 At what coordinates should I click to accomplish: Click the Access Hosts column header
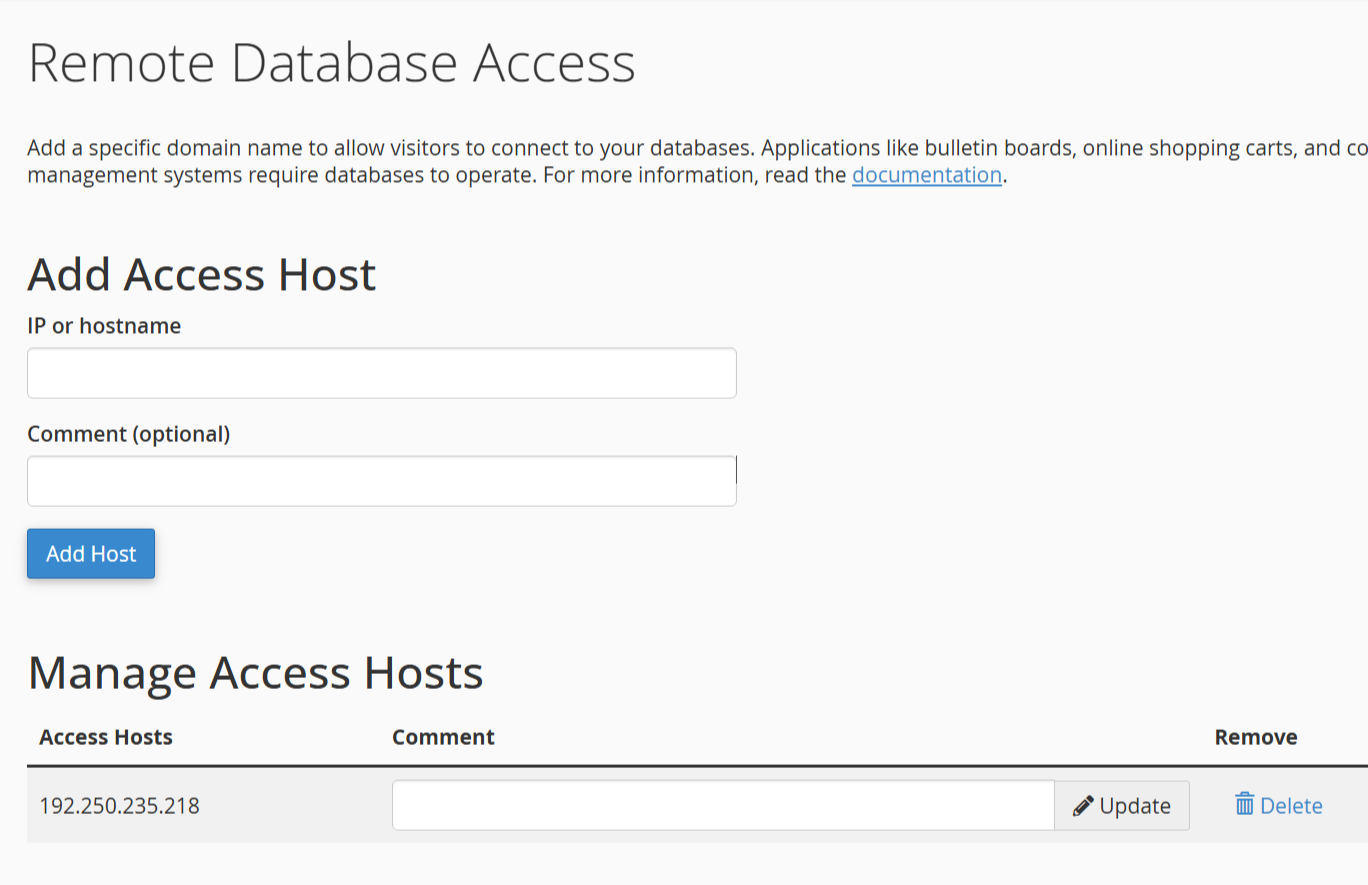click(x=105, y=737)
